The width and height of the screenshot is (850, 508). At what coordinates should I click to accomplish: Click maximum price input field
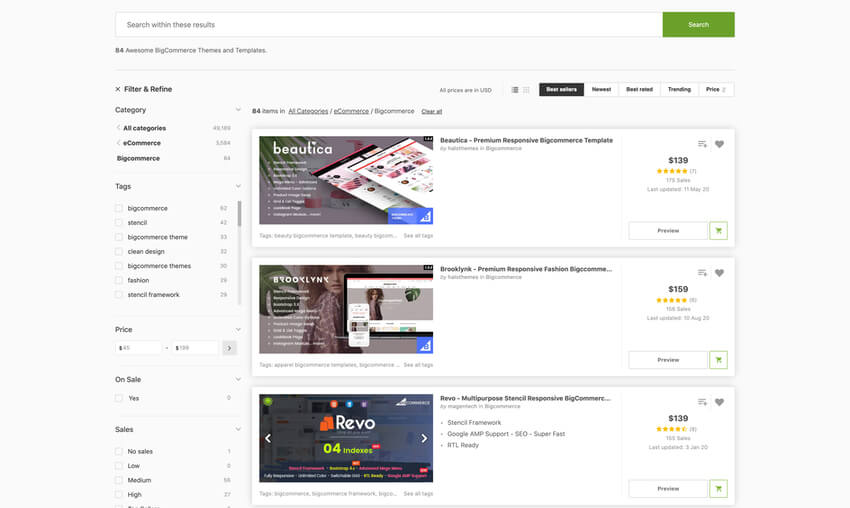(x=195, y=348)
